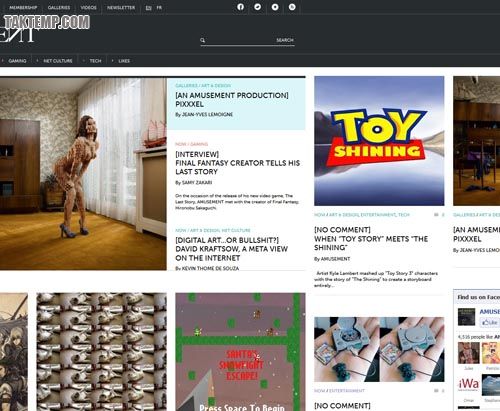Open the NEWSLETTER menu item
Screen dimensions: 500x411
click(121, 8)
